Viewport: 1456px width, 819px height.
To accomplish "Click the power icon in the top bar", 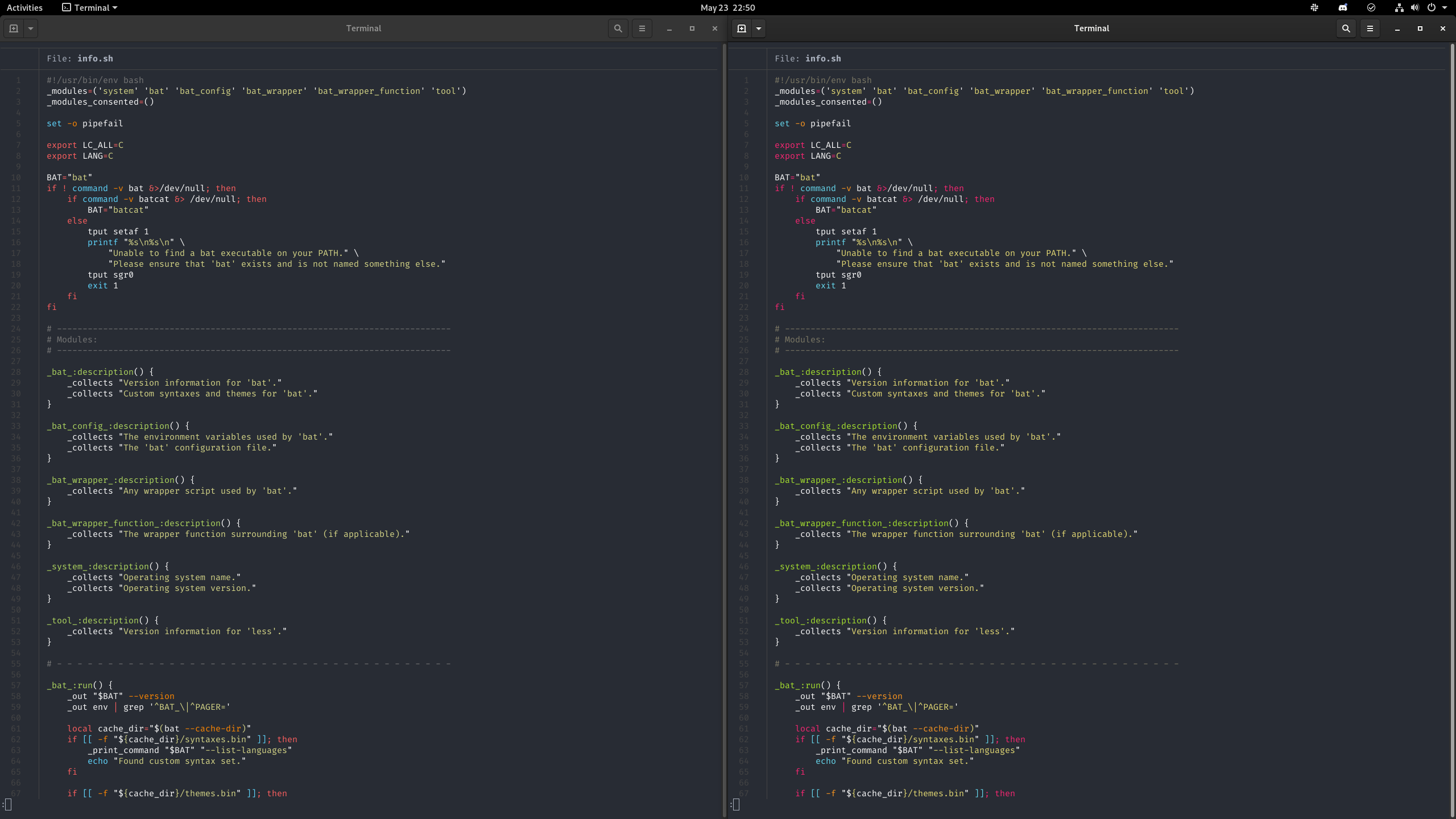I will click(x=1430, y=7).
